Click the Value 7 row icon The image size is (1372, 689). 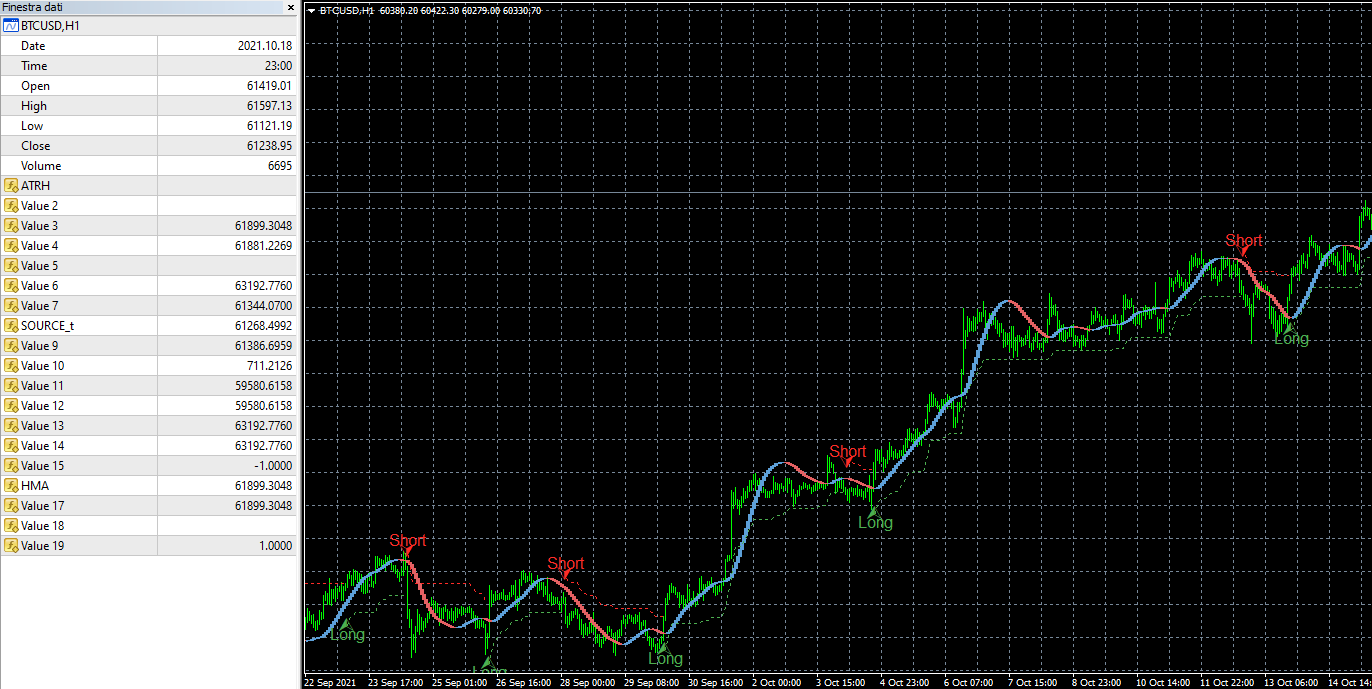pos(11,305)
